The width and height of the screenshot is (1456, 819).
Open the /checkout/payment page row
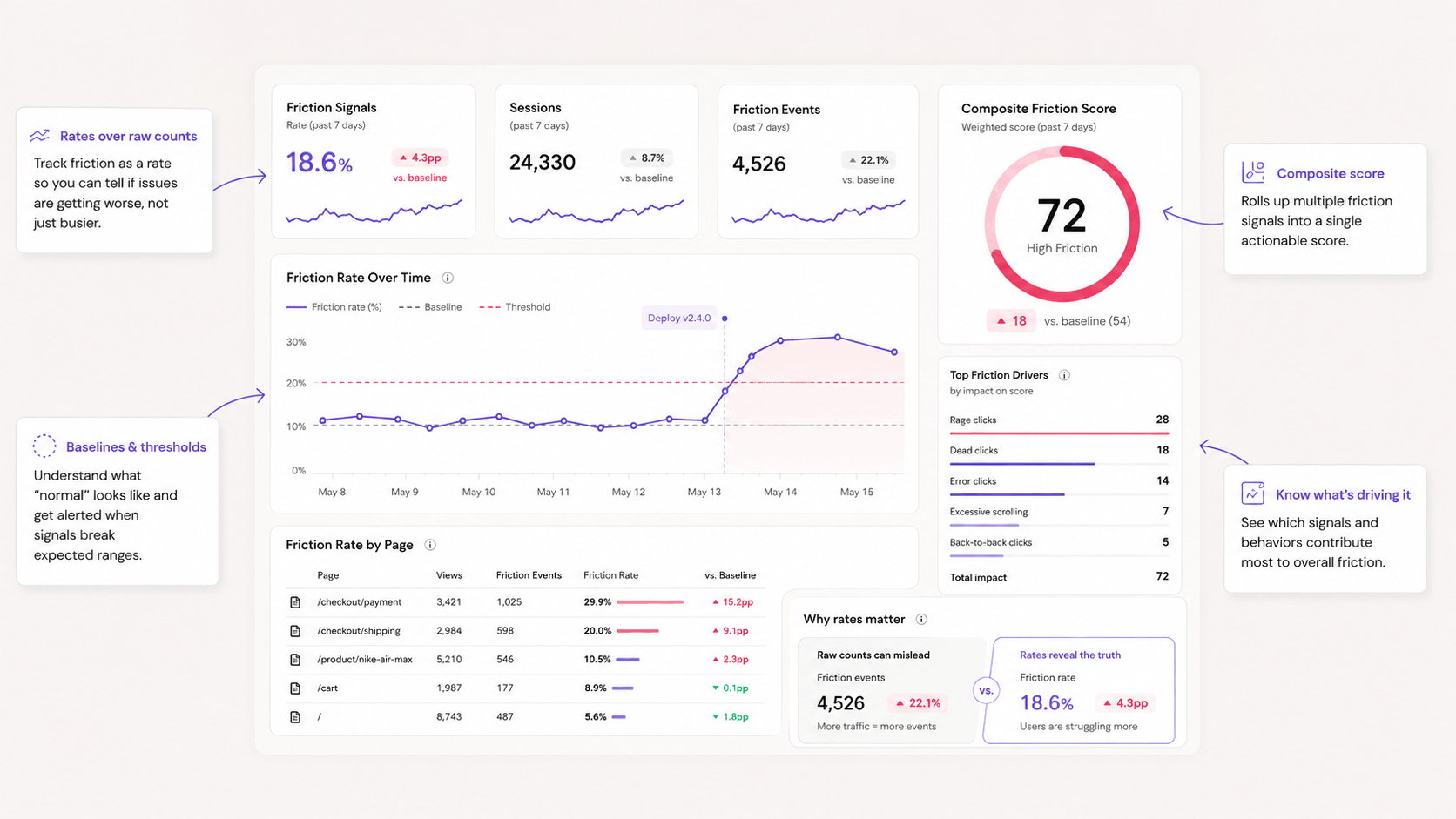pos(525,602)
